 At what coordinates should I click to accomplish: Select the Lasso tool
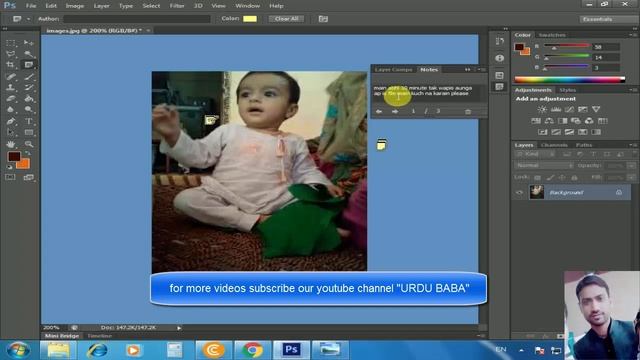coord(11,54)
